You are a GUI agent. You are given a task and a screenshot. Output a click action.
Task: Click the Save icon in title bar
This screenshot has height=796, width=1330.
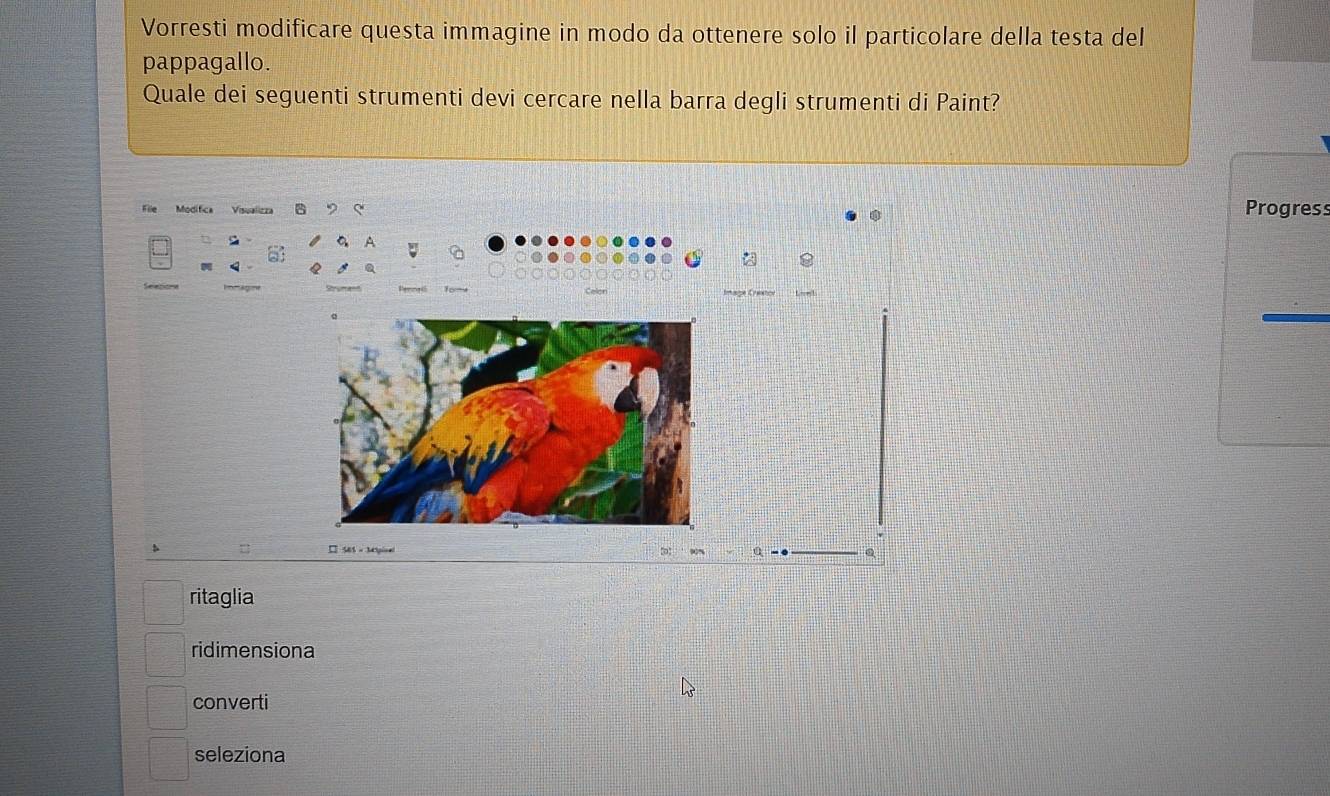(x=299, y=209)
